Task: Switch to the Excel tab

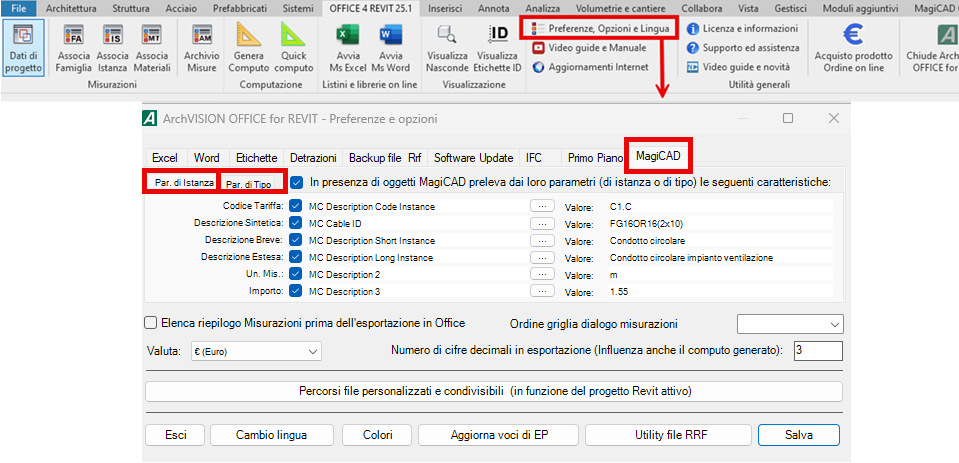Action: tap(165, 158)
